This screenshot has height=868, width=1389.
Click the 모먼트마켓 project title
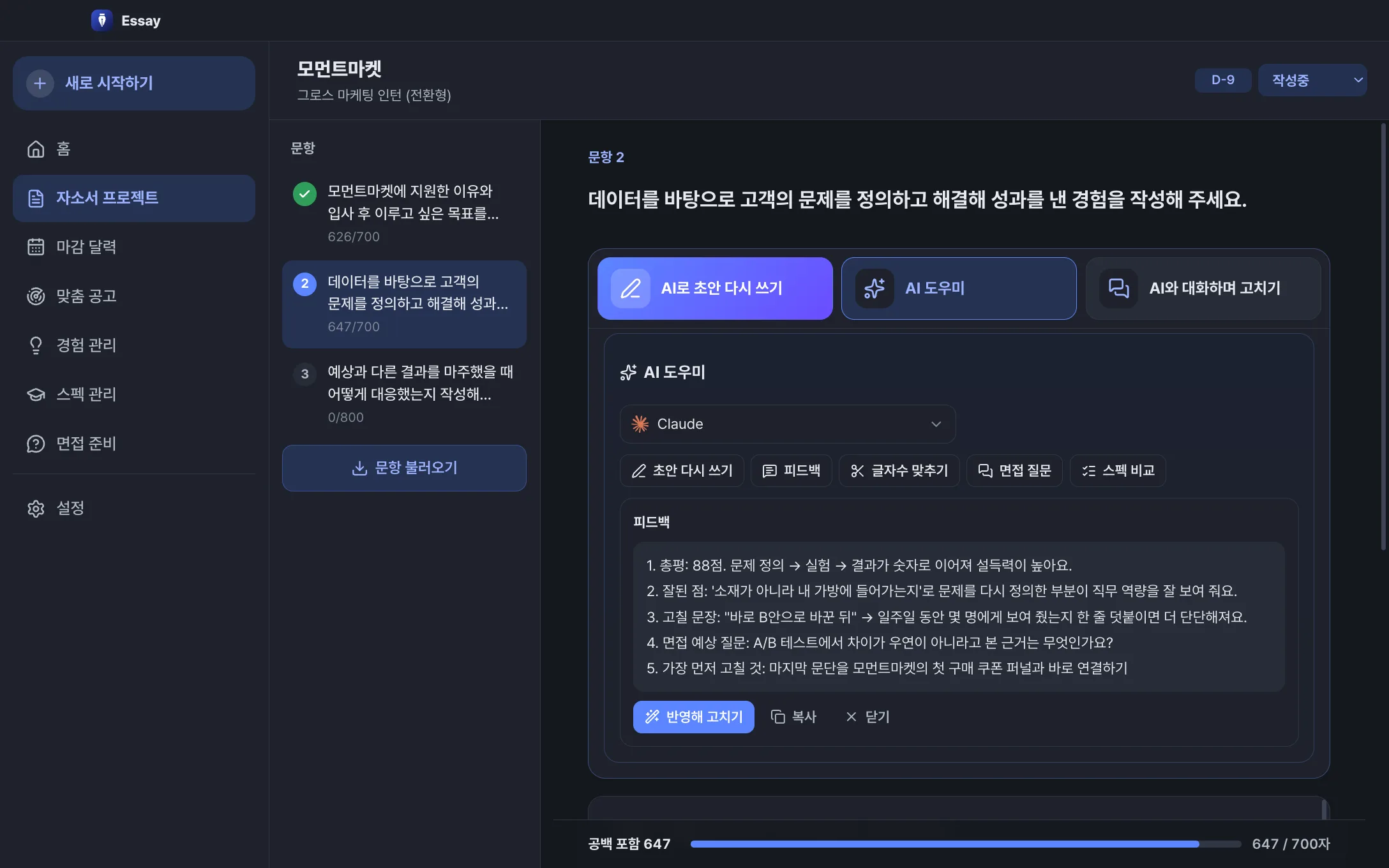(x=340, y=68)
